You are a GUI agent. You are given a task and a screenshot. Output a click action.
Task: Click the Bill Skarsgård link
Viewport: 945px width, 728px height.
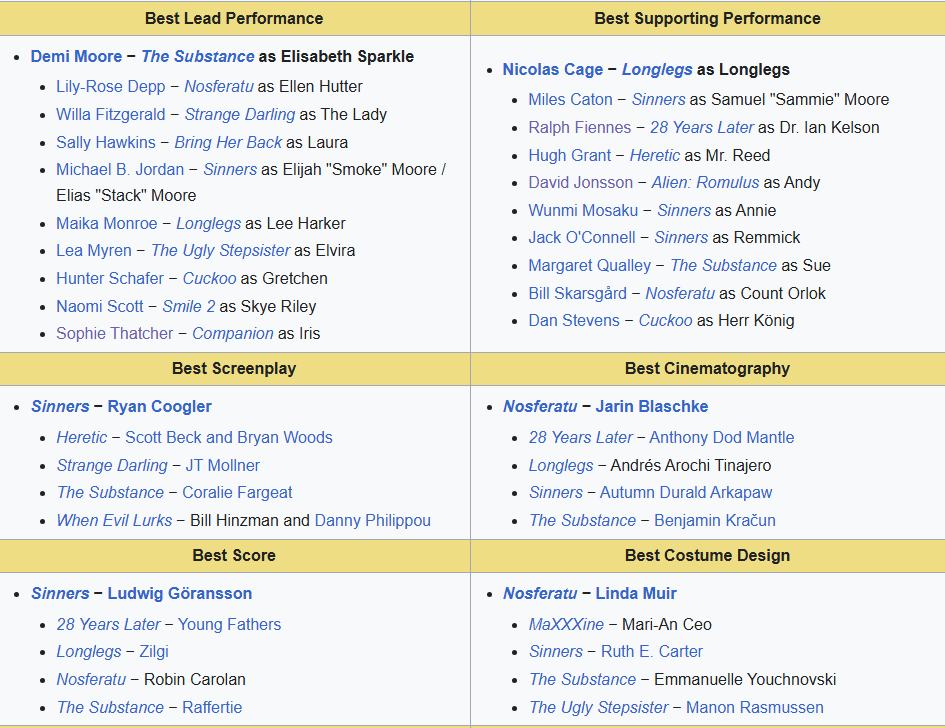point(577,294)
